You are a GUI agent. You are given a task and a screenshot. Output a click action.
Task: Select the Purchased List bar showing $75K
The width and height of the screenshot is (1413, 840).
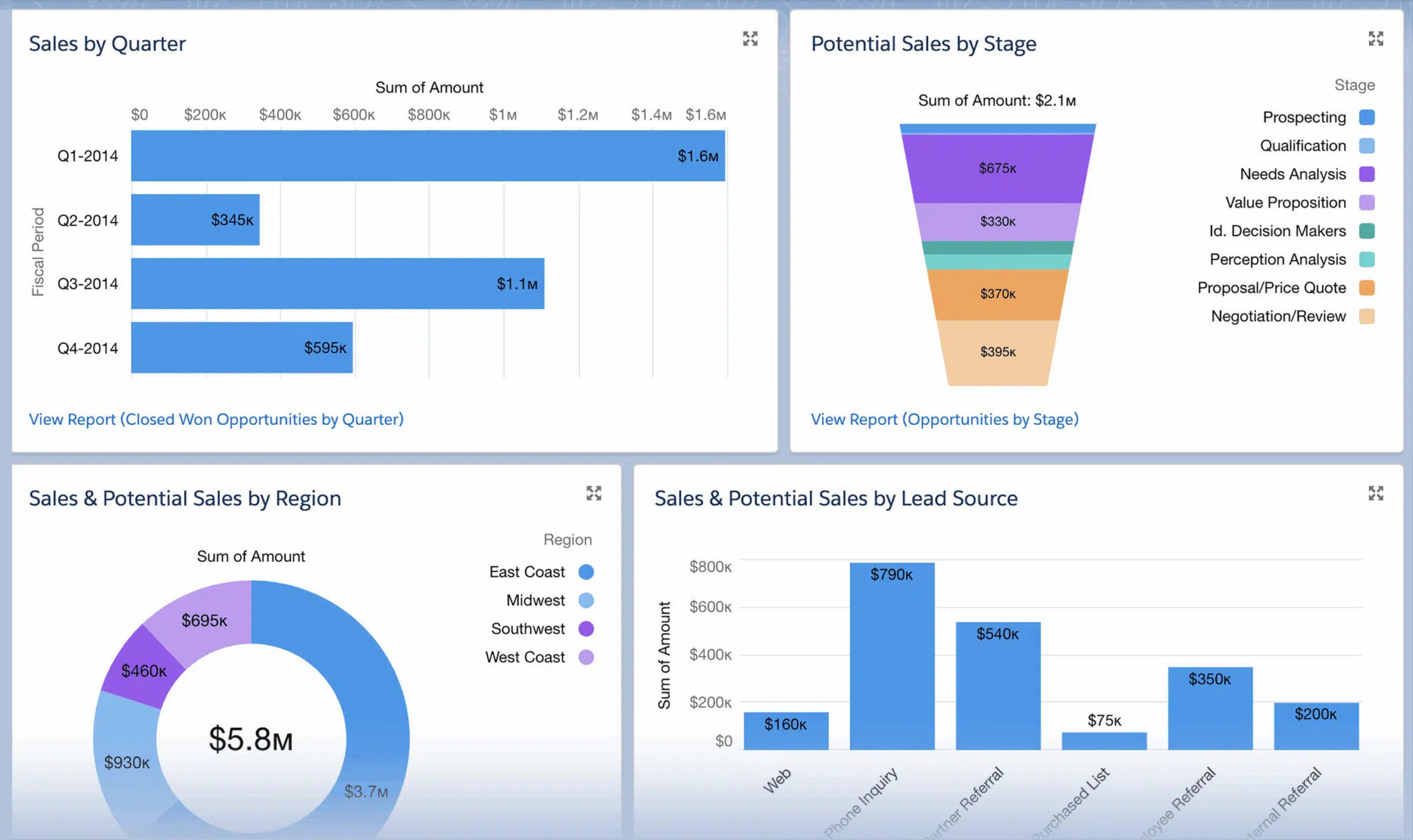pyautogui.click(x=1104, y=741)
